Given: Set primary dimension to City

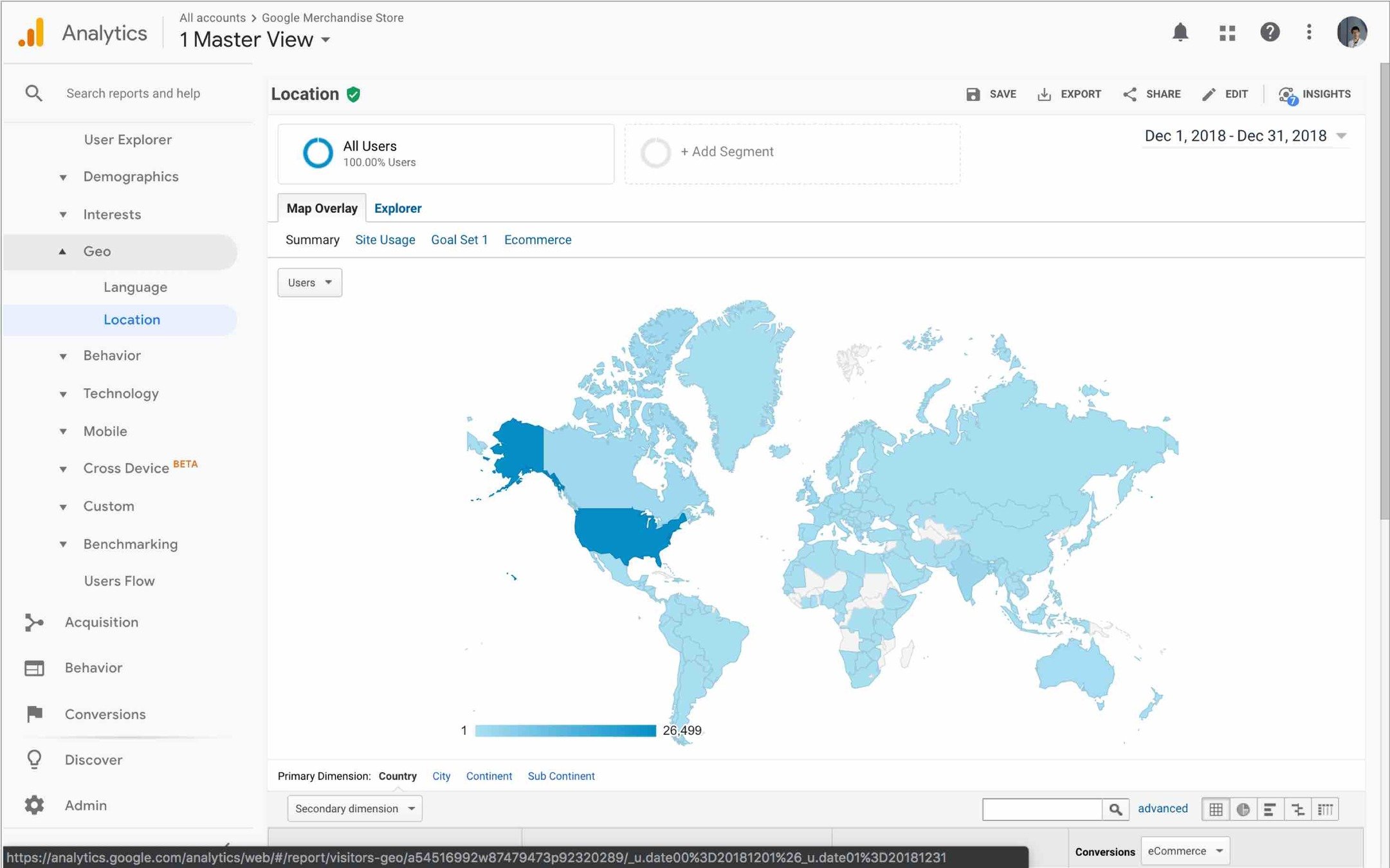Looking at the screenshot, I should click(x=441, y=776).
